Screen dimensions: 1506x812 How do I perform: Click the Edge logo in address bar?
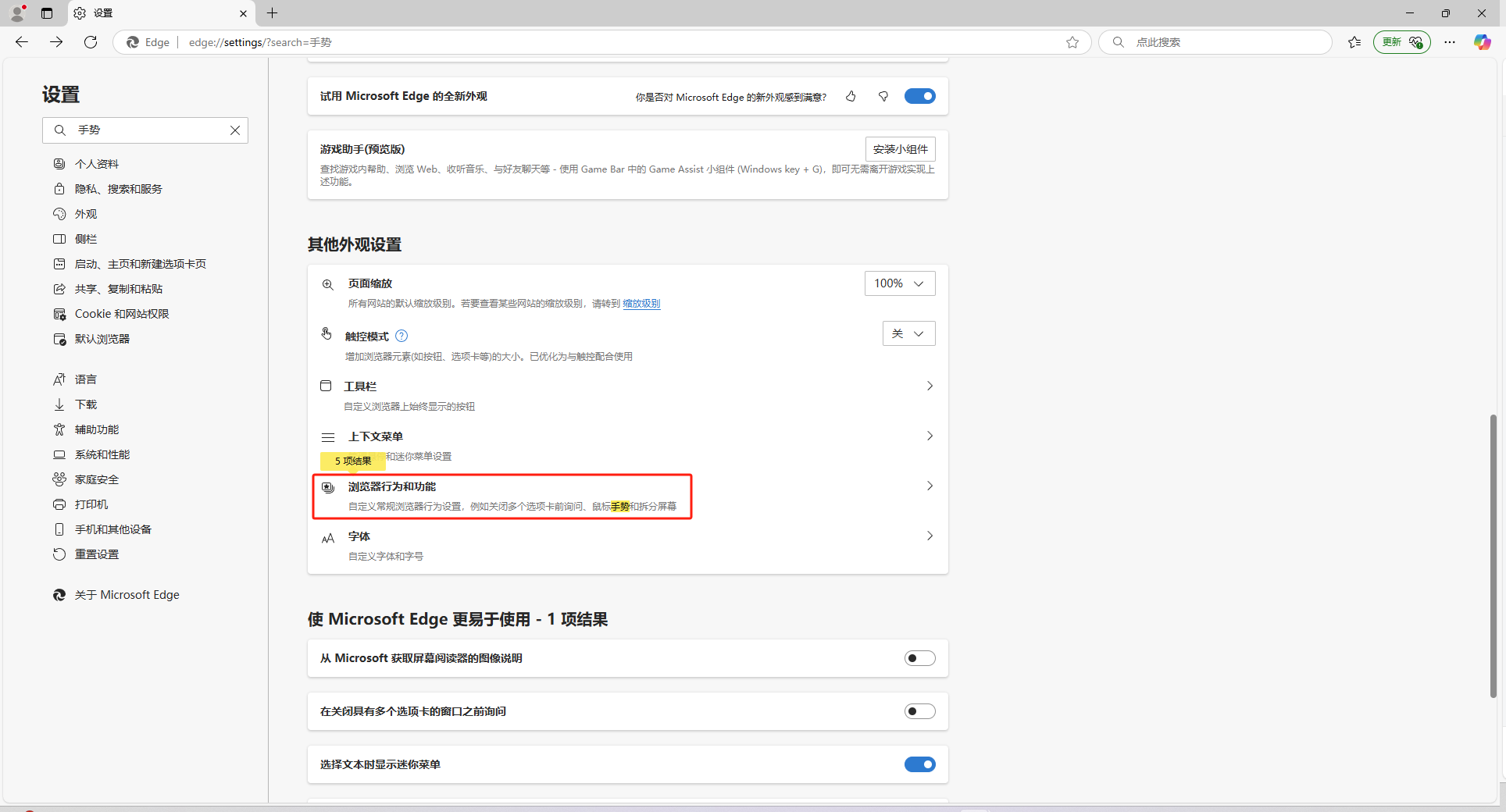133,42
